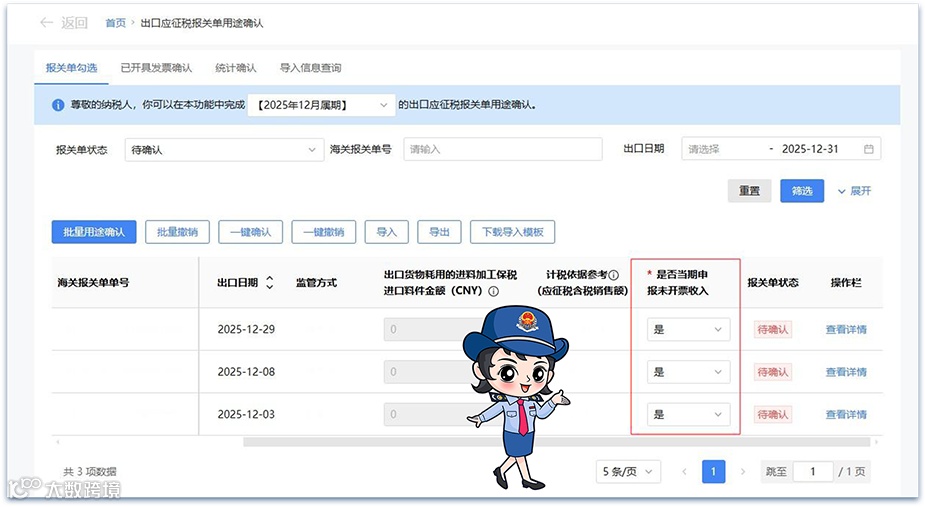925x507 pixels.
Task: Expand more filters with 展开
Action: point(854,191)
